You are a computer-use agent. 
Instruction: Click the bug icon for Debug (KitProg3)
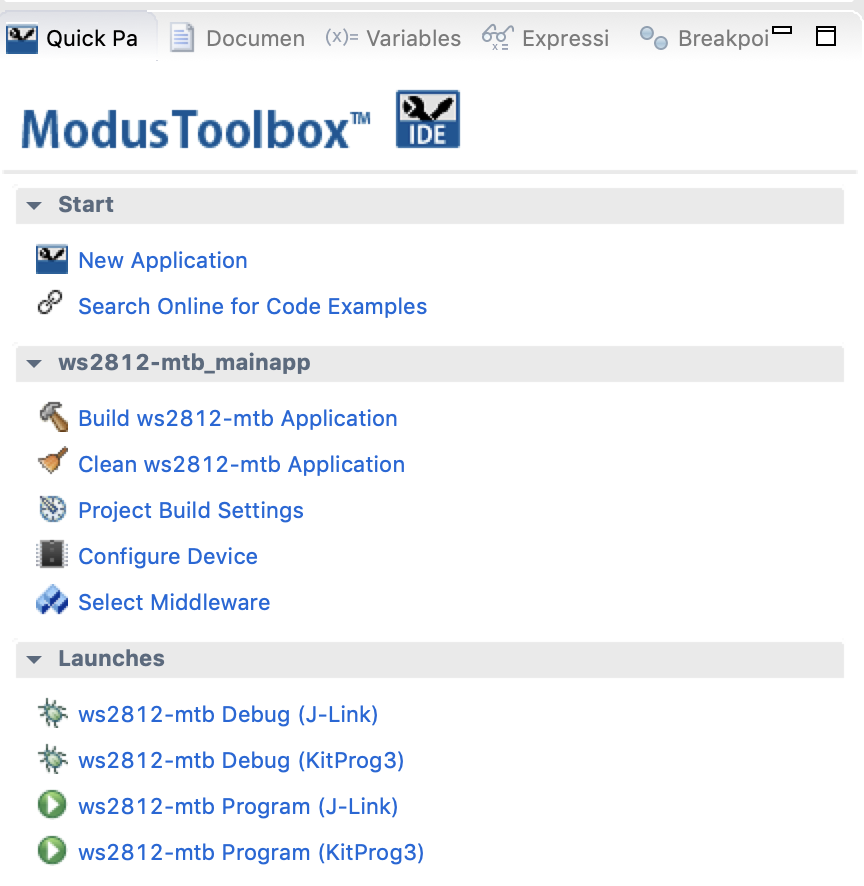point(53,759)
